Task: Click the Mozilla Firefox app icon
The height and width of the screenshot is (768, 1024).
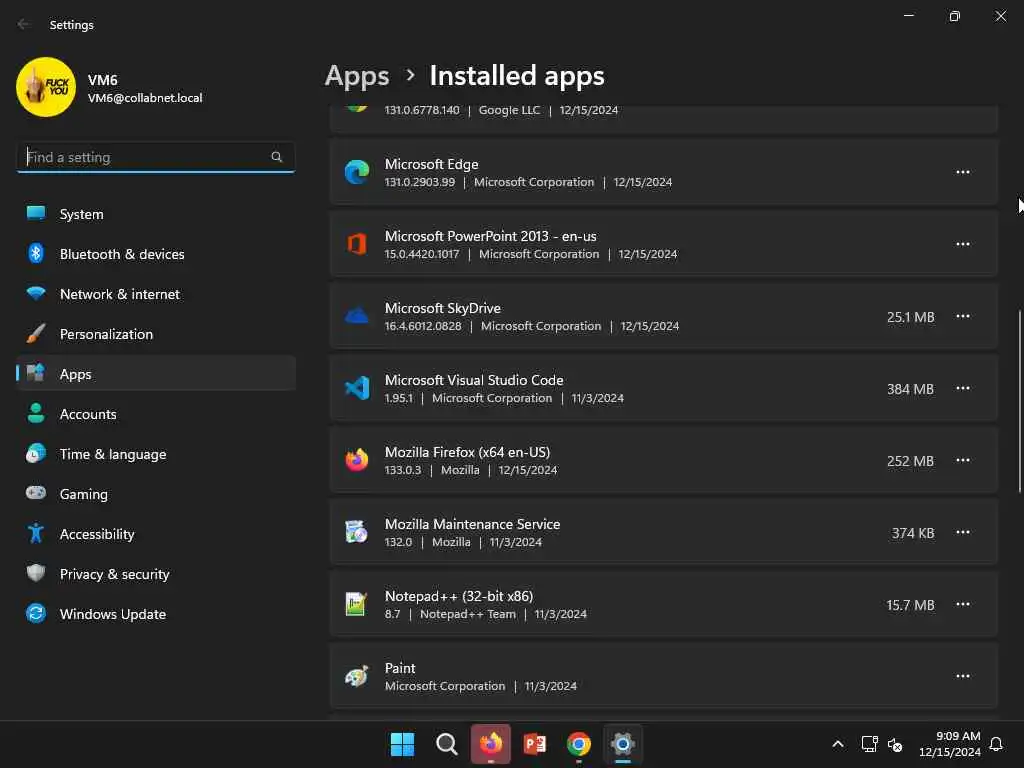Action: 357,460
